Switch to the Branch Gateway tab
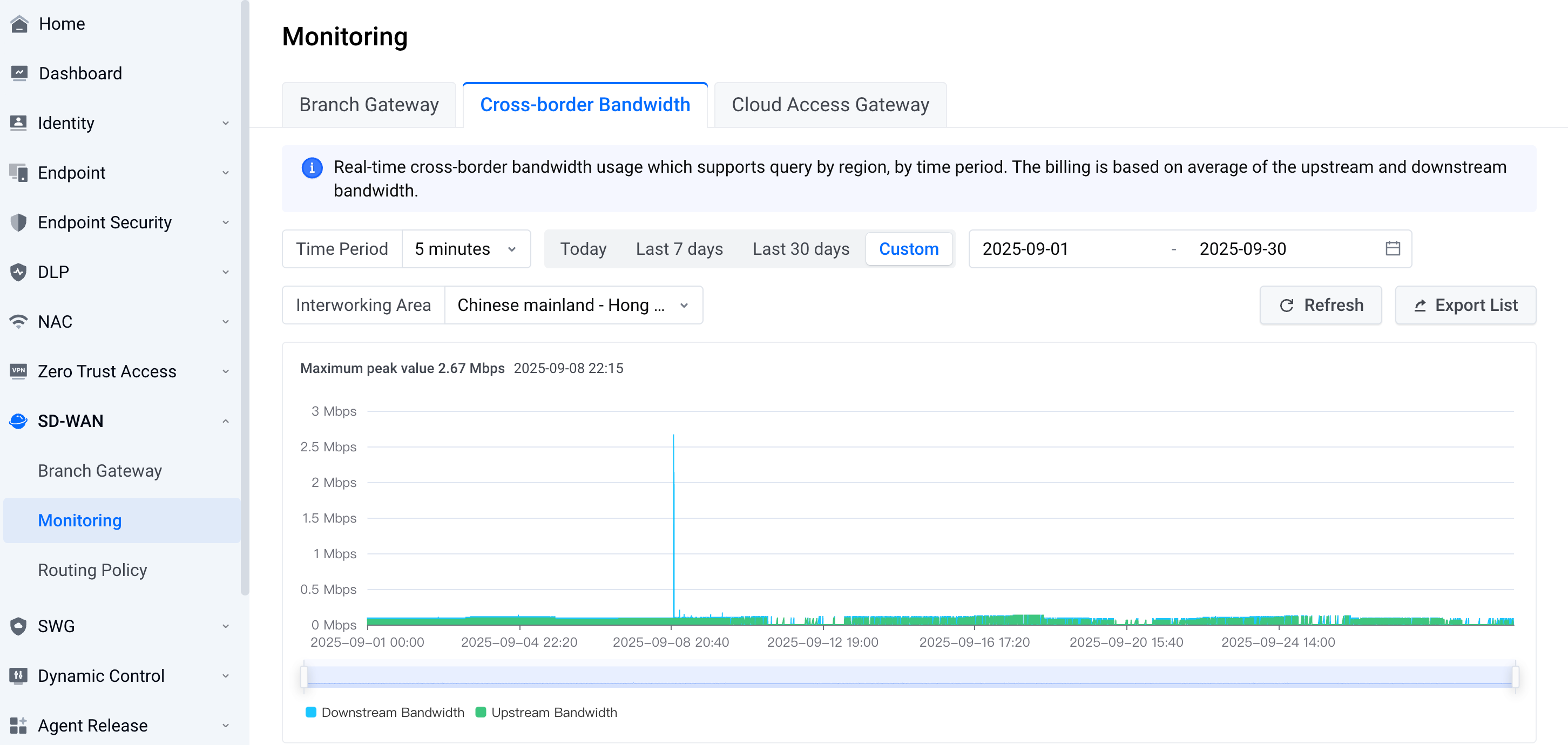The height and width of the screenshot is (745, 1568). (369, 105)
